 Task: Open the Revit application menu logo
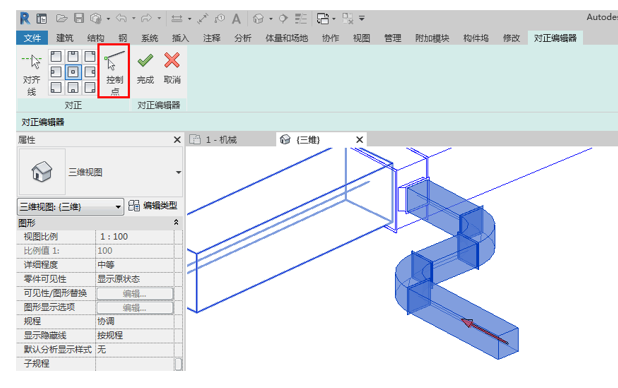25,18
